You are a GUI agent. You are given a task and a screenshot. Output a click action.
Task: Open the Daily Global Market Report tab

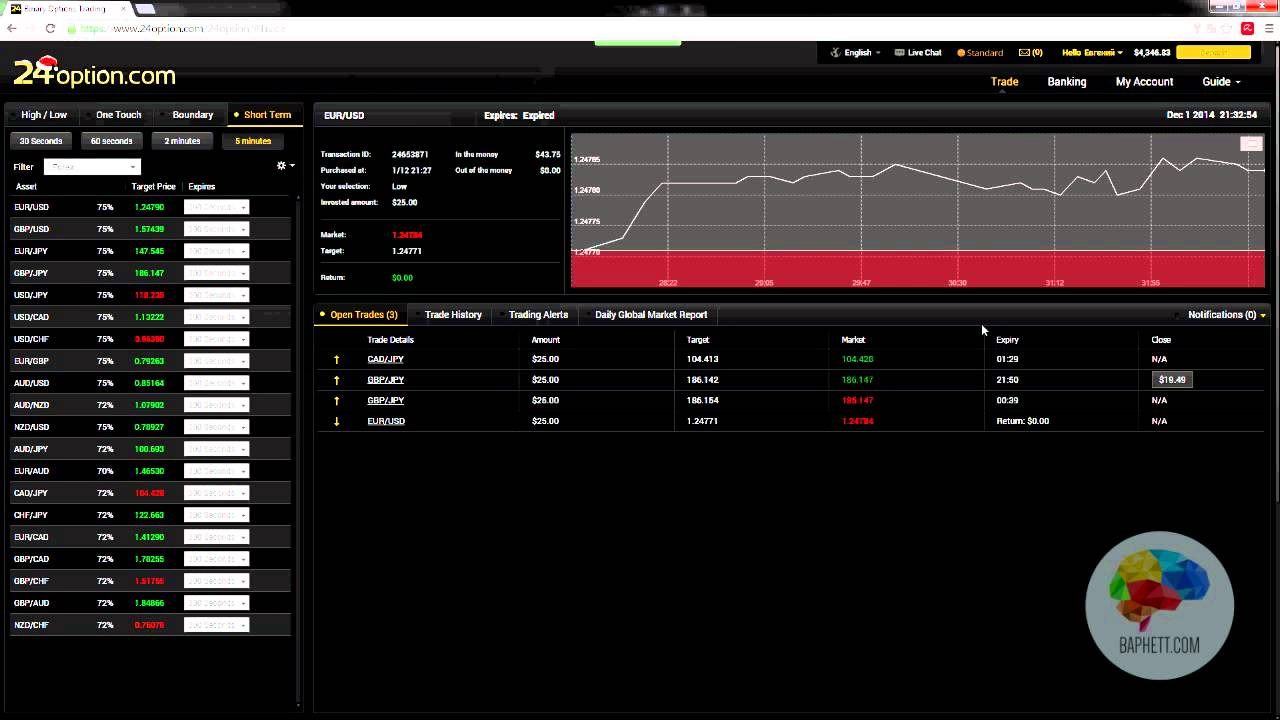[x=651, y=315]
